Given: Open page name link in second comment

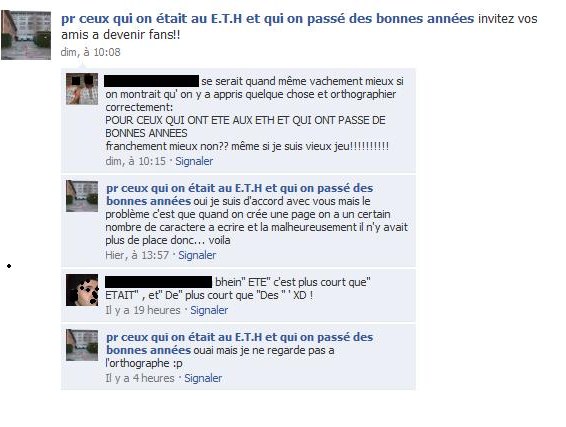Looking at the screenshot, I should (x=239, y=194).
